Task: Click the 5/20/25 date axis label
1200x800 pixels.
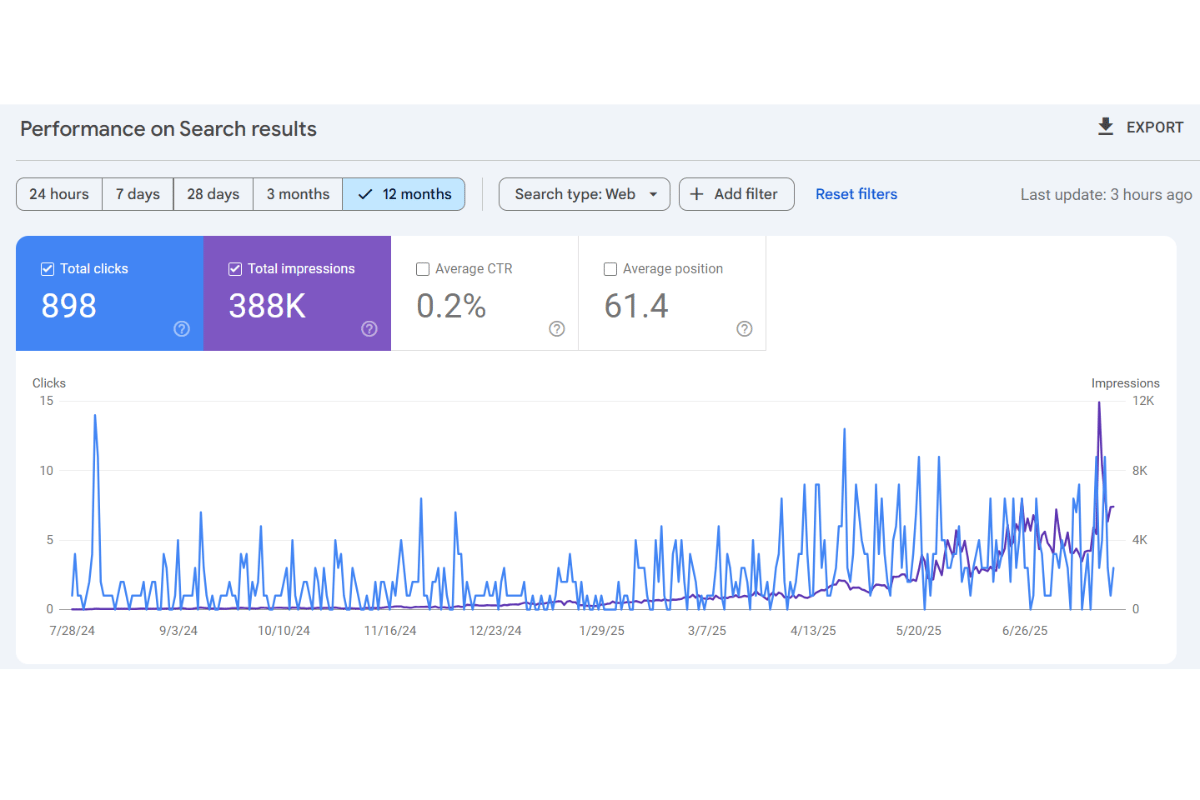Action: (919, 631)
